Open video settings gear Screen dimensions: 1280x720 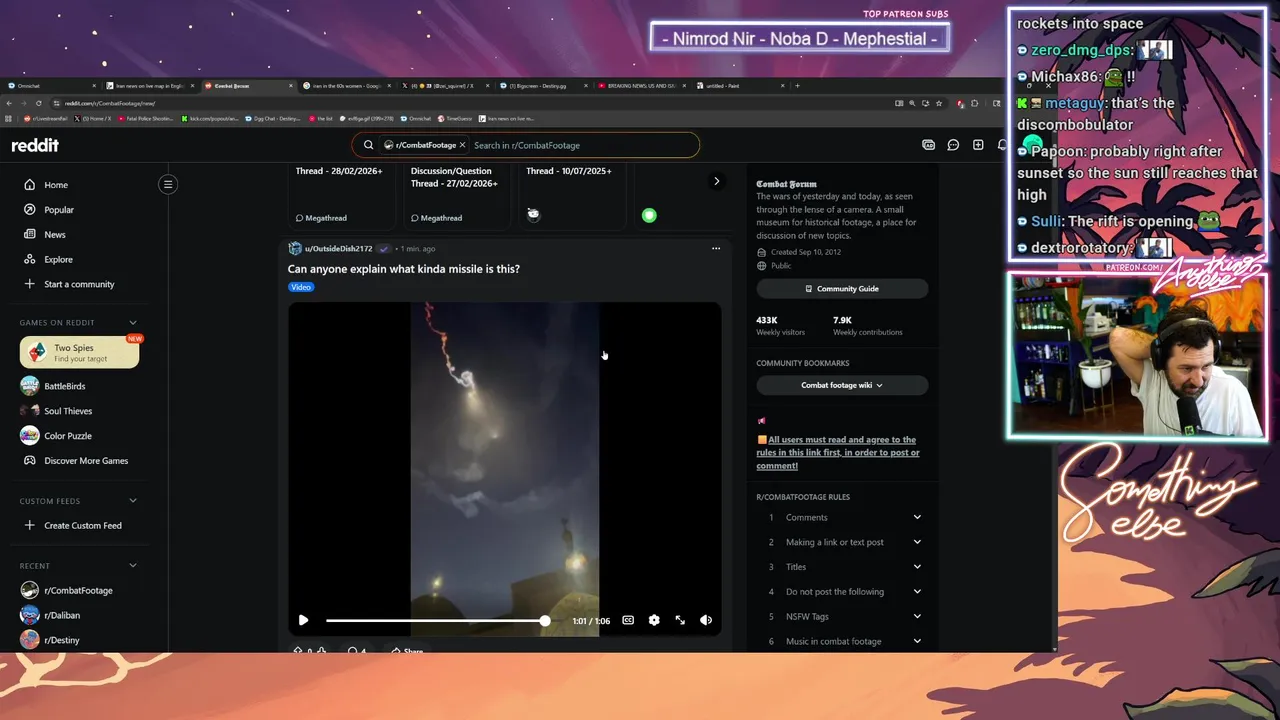point(654,620)
